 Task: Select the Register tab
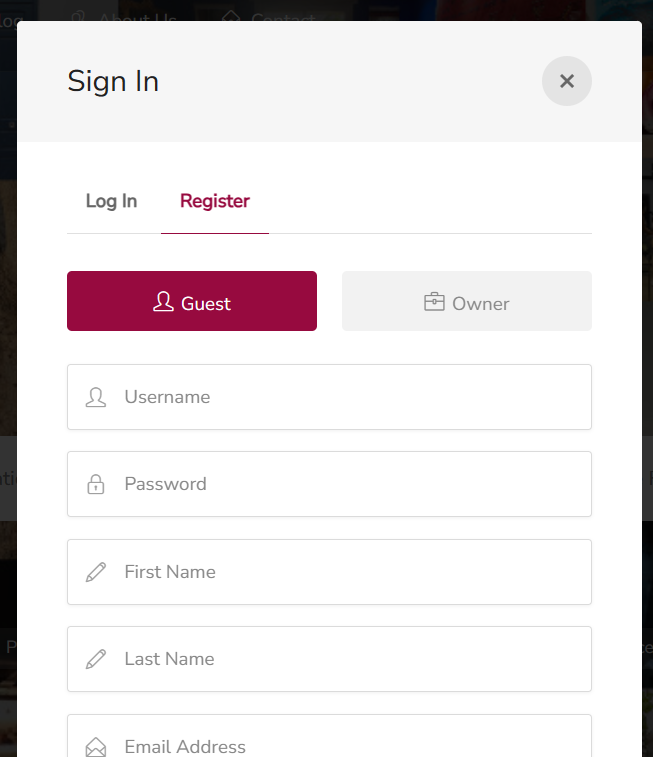tap(215, 201)
